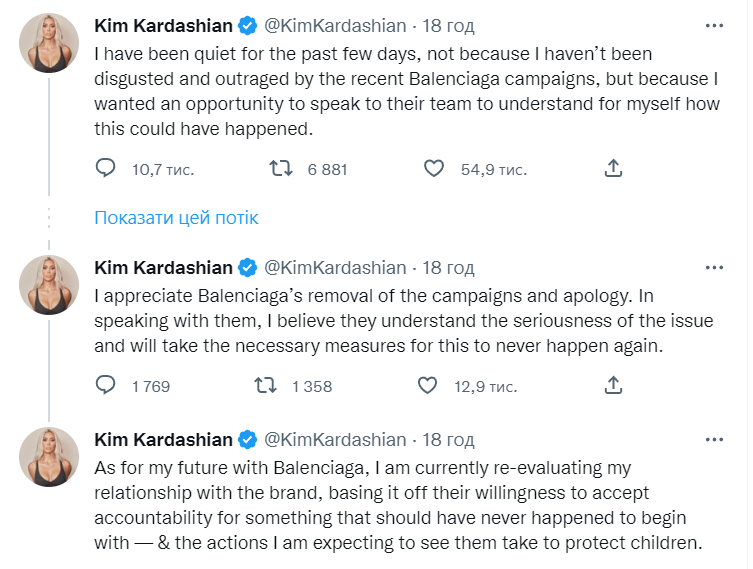Click profile avatar on second tweet
Viewport: 753px width, 569px height.
pyautogui.click(x=49, y=285)
